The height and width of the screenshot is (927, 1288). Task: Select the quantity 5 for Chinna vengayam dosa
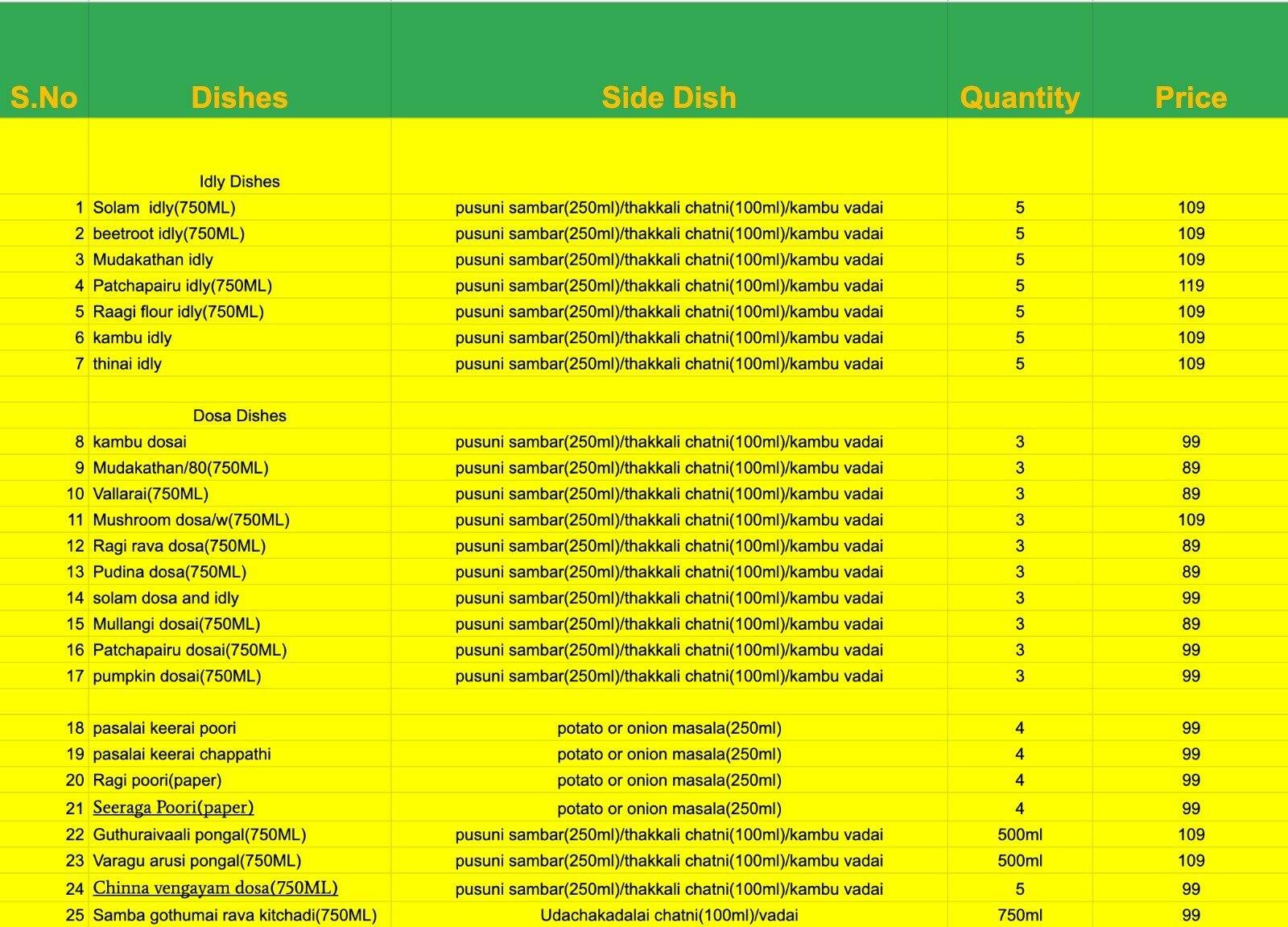1020,889
